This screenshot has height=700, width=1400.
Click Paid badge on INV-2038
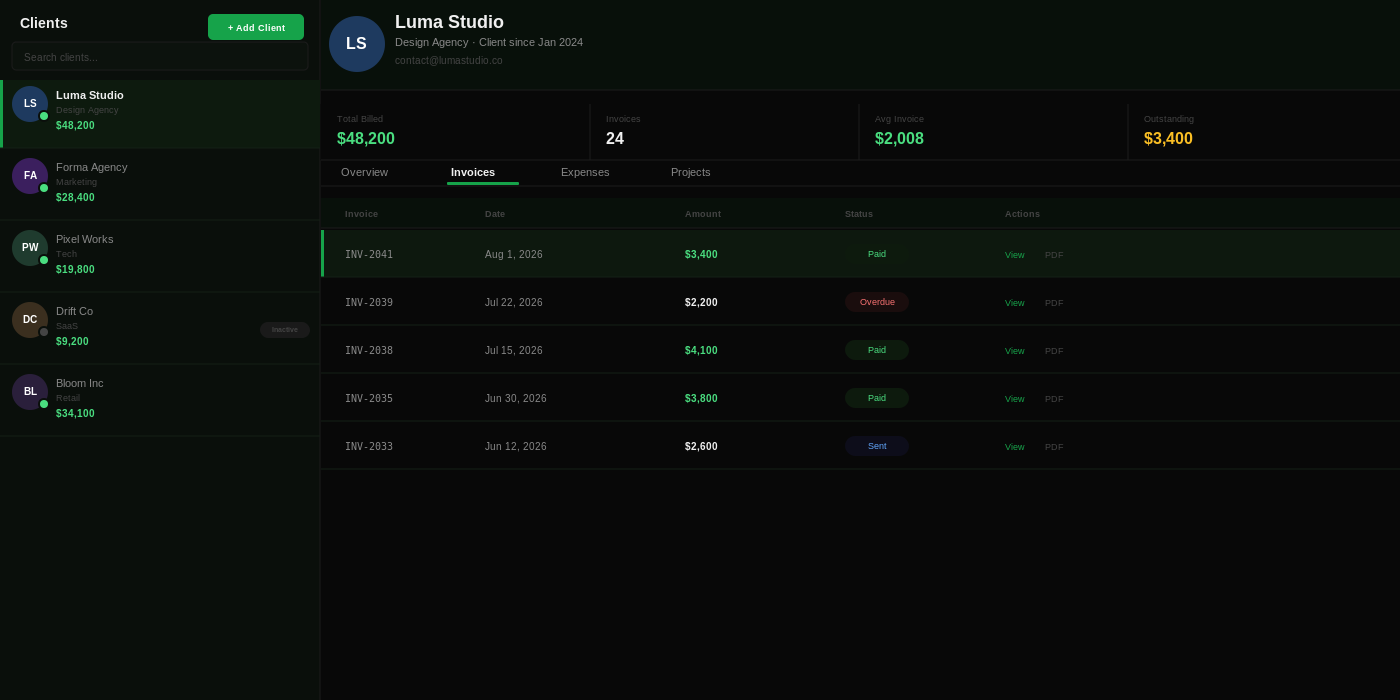(877, 350)
